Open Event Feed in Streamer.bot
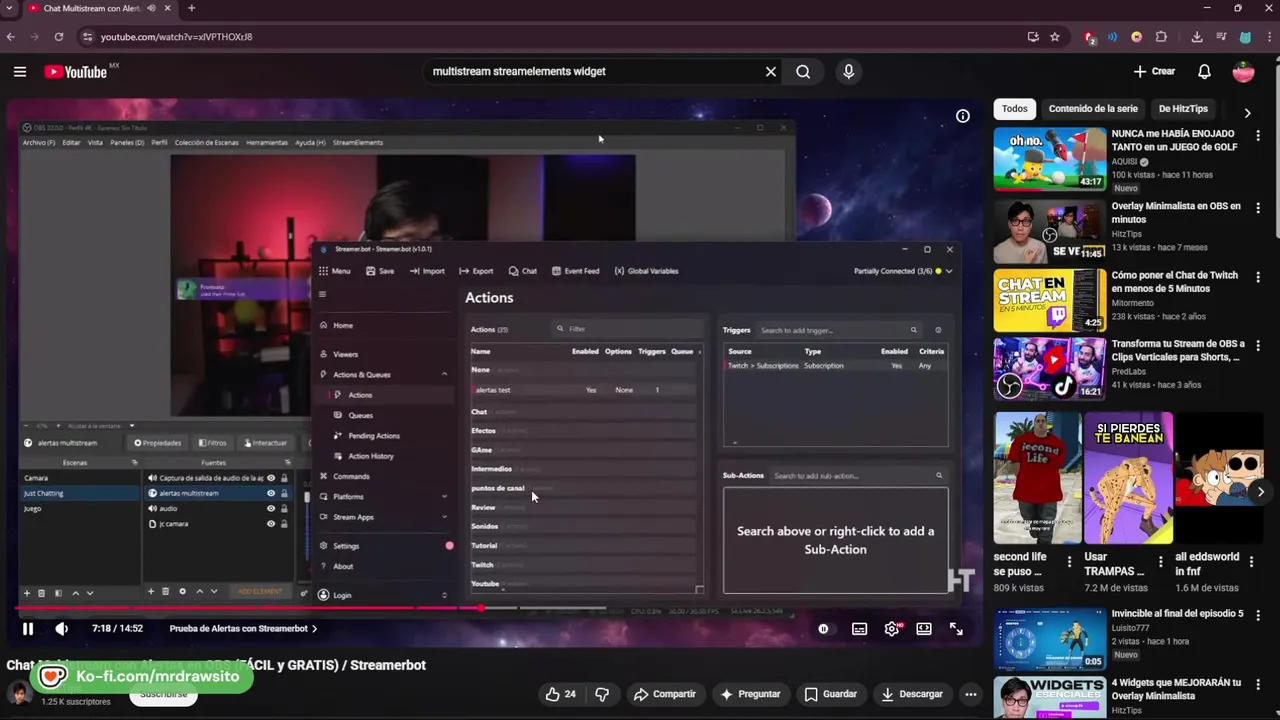 click(x=575, y=271)
